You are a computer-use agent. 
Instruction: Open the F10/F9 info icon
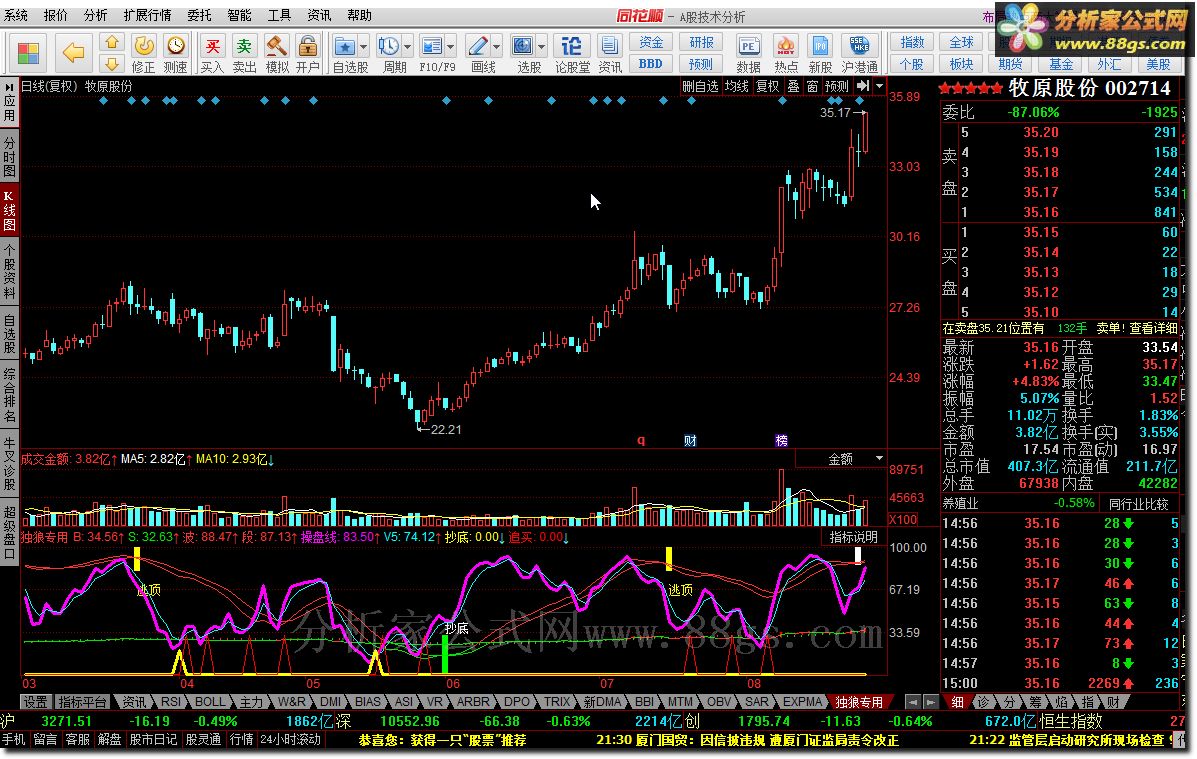[432, 47]
